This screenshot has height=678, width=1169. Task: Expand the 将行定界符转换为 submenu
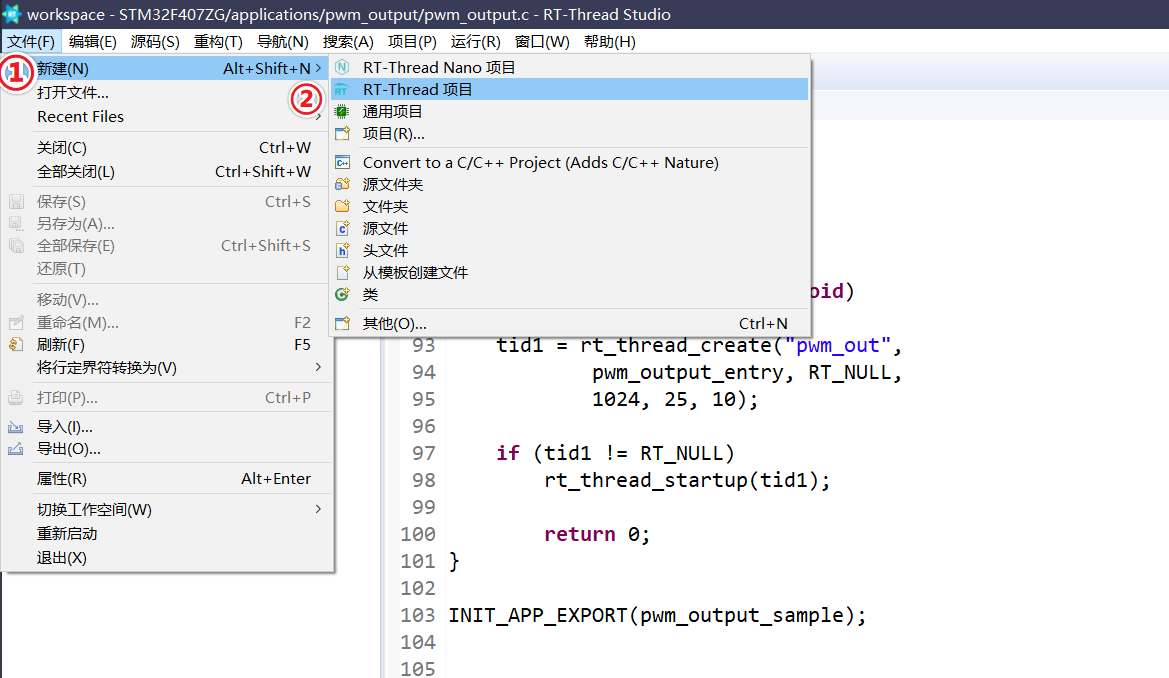[105, 367]
